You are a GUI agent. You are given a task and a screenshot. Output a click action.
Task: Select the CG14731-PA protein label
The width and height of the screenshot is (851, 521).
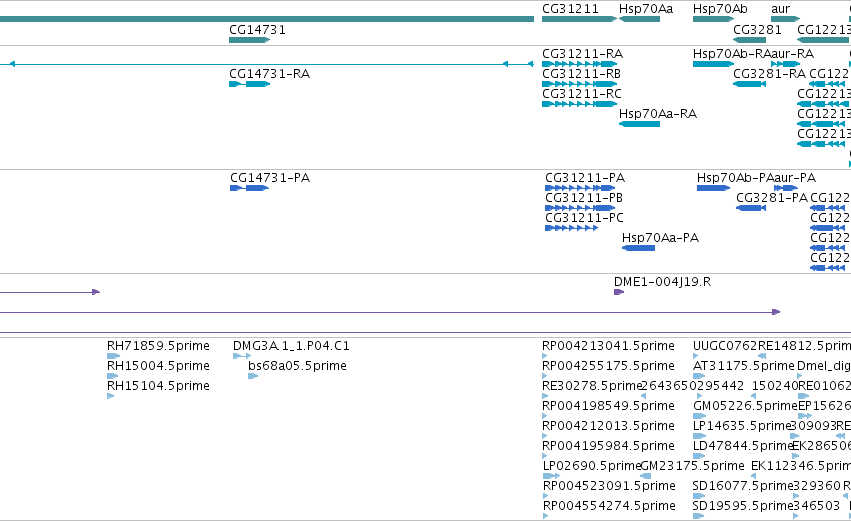tap(270, 178)
